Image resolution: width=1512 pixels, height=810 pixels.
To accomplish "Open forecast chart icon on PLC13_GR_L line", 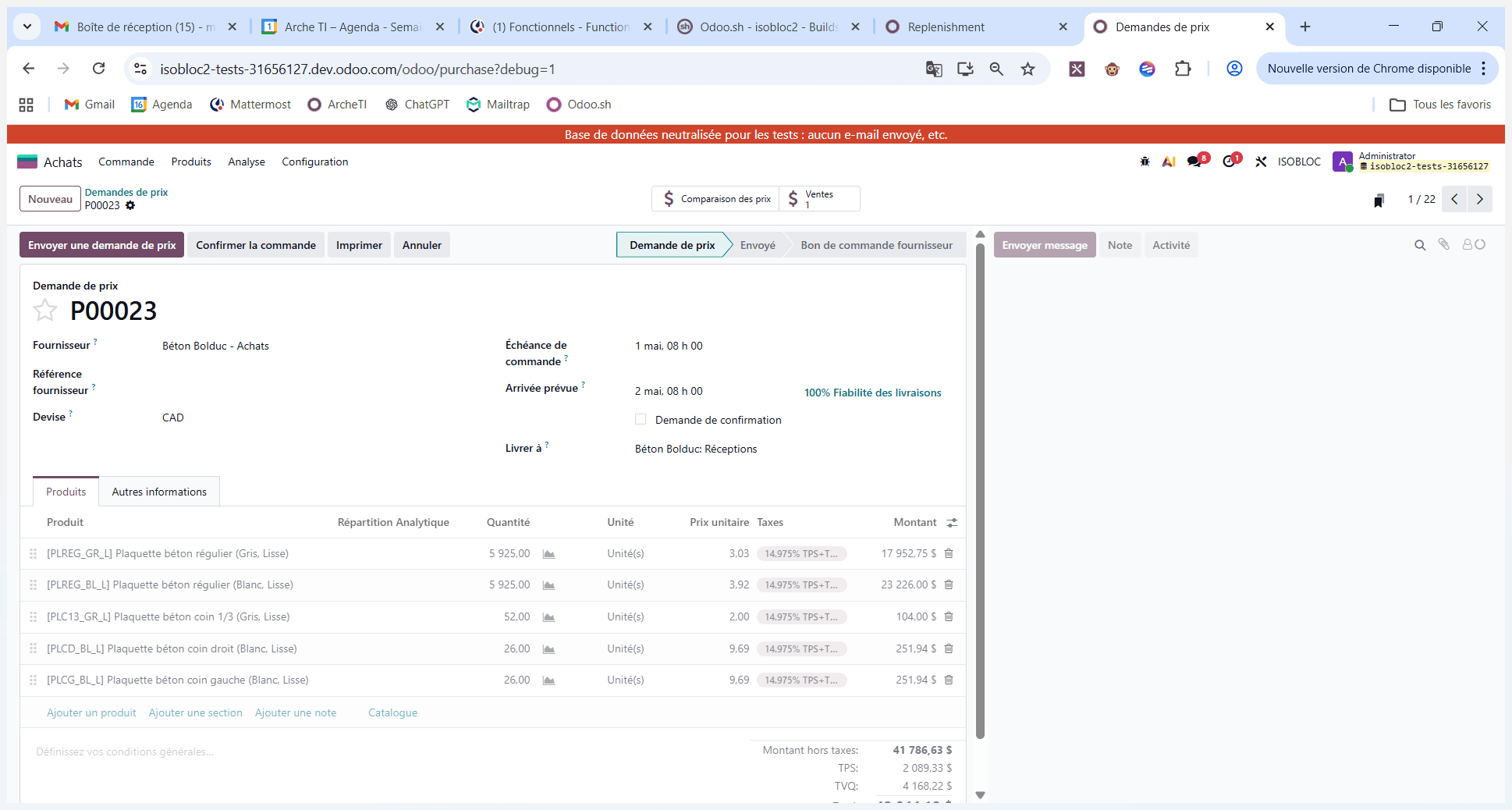I will pos(548,617).
